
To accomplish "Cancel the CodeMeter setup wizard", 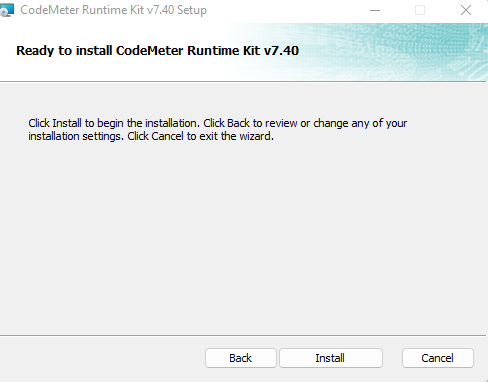I will pos(438,358).
